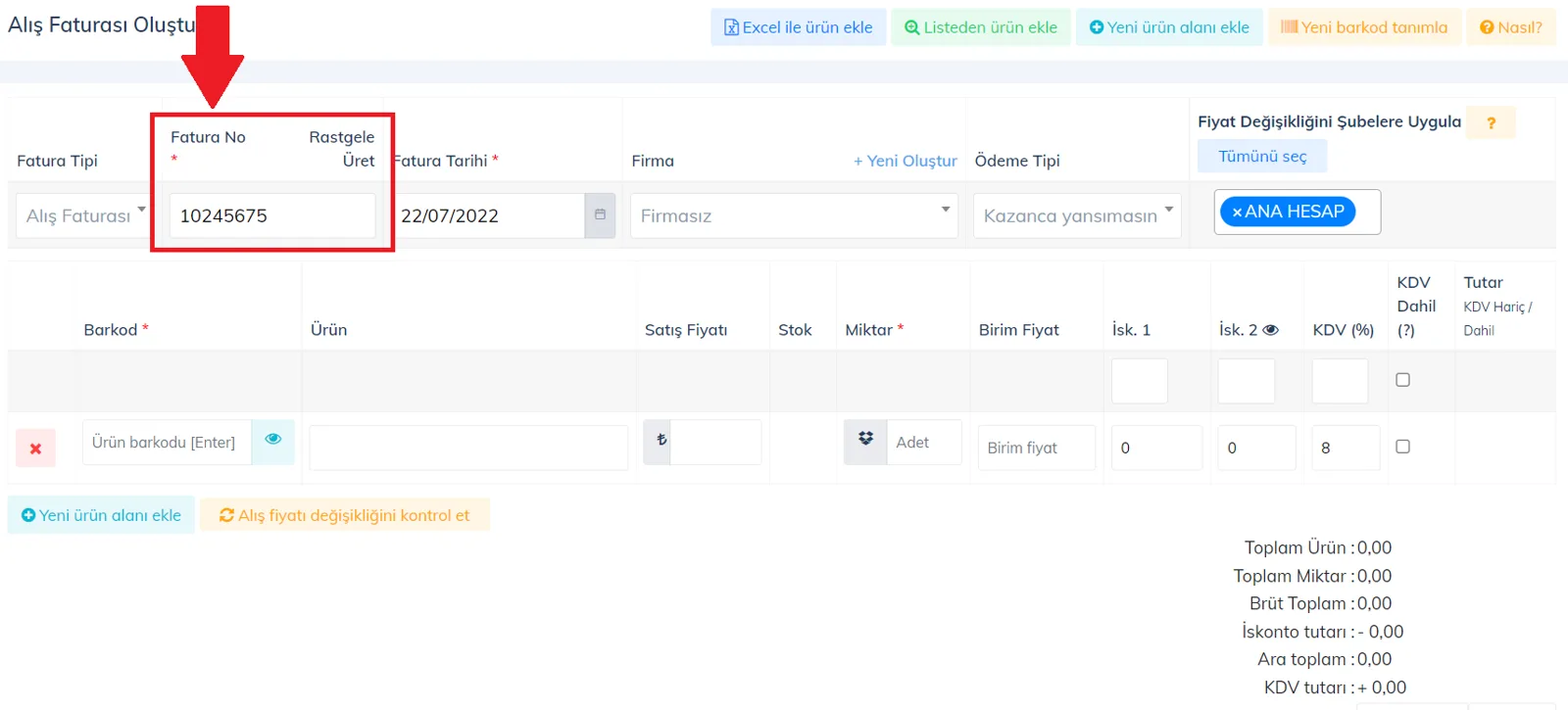Tick the KDV Dahil checkbox in product row
The height and width of the screenshot is (710, 1568).
coord(1402,447)
